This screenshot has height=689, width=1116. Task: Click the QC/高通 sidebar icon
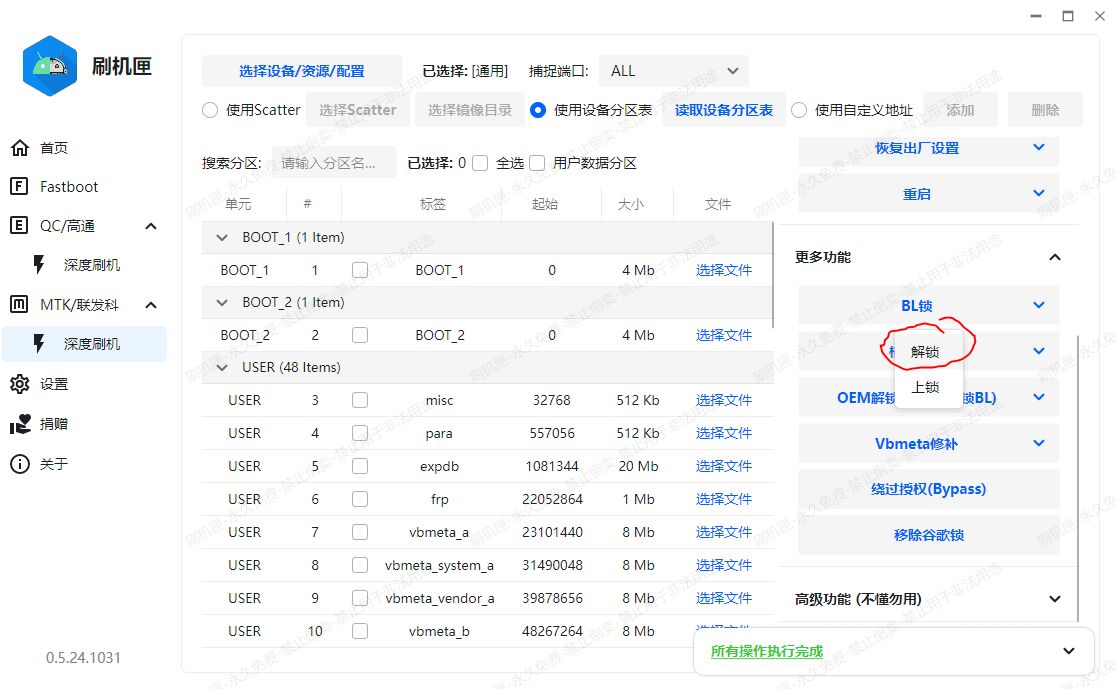[x=19, y=226]
